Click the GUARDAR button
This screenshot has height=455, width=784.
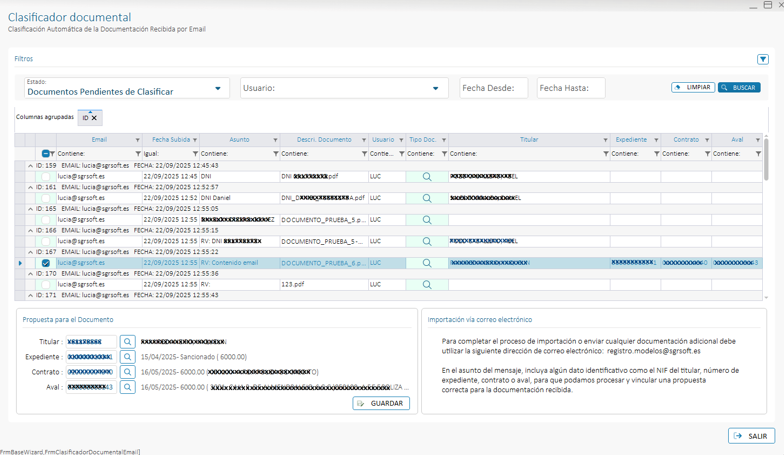(381, 404)
